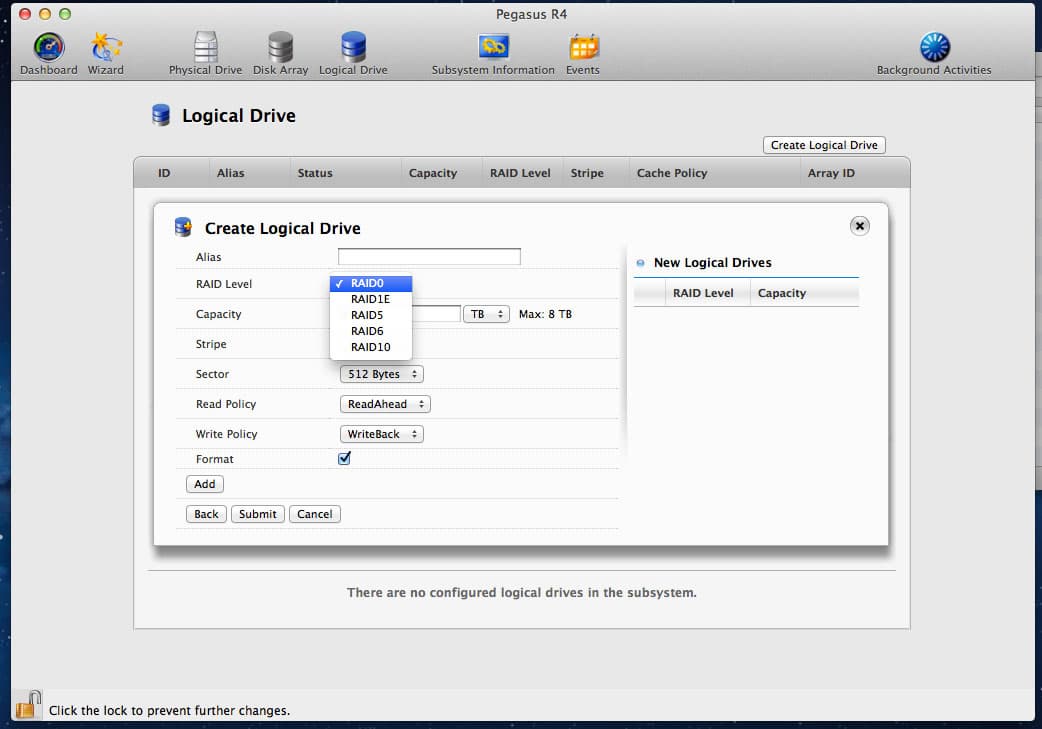
Task: Click the macOS yellow minimize window button
Action: click(x=45, y=14)
